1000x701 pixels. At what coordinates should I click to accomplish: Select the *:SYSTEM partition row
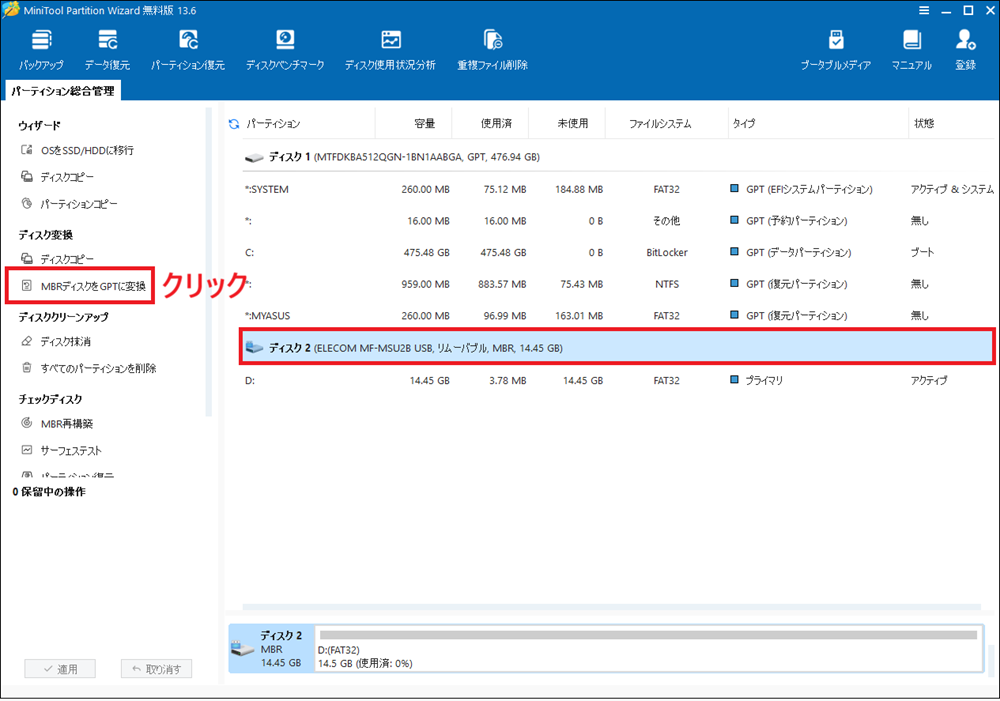tap(617, 189)
